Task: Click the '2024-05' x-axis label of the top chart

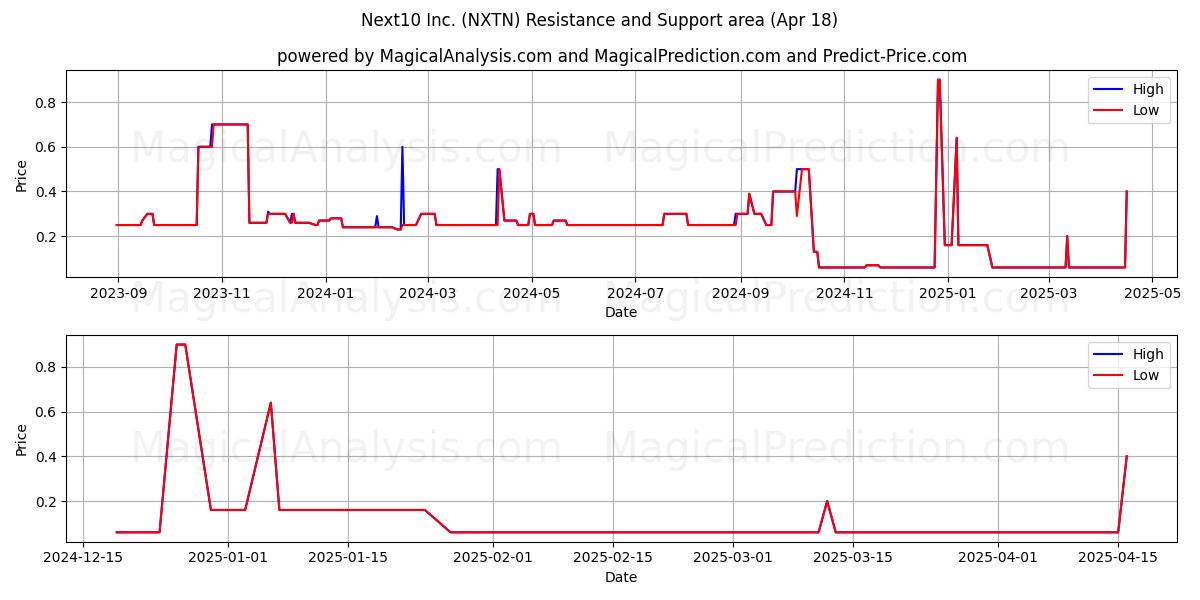Action: [531, 294]
